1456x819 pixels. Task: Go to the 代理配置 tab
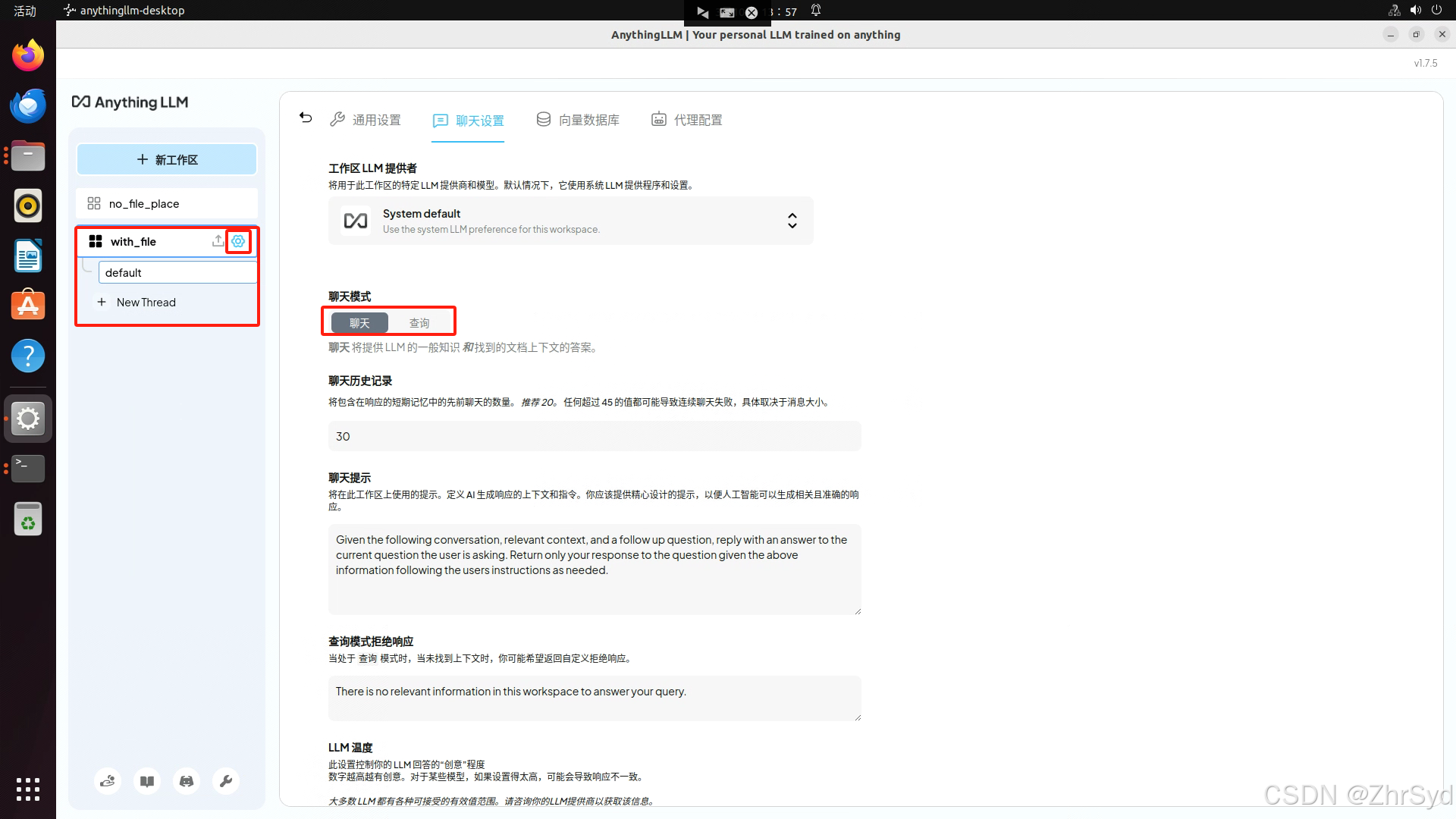687,120
